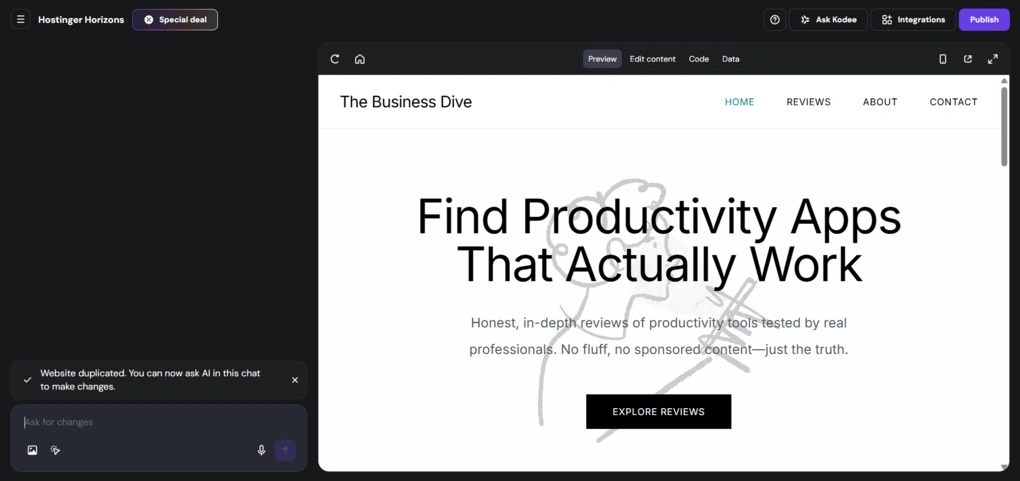
Task: Open the Integrations panel
Action: point(913,19)
